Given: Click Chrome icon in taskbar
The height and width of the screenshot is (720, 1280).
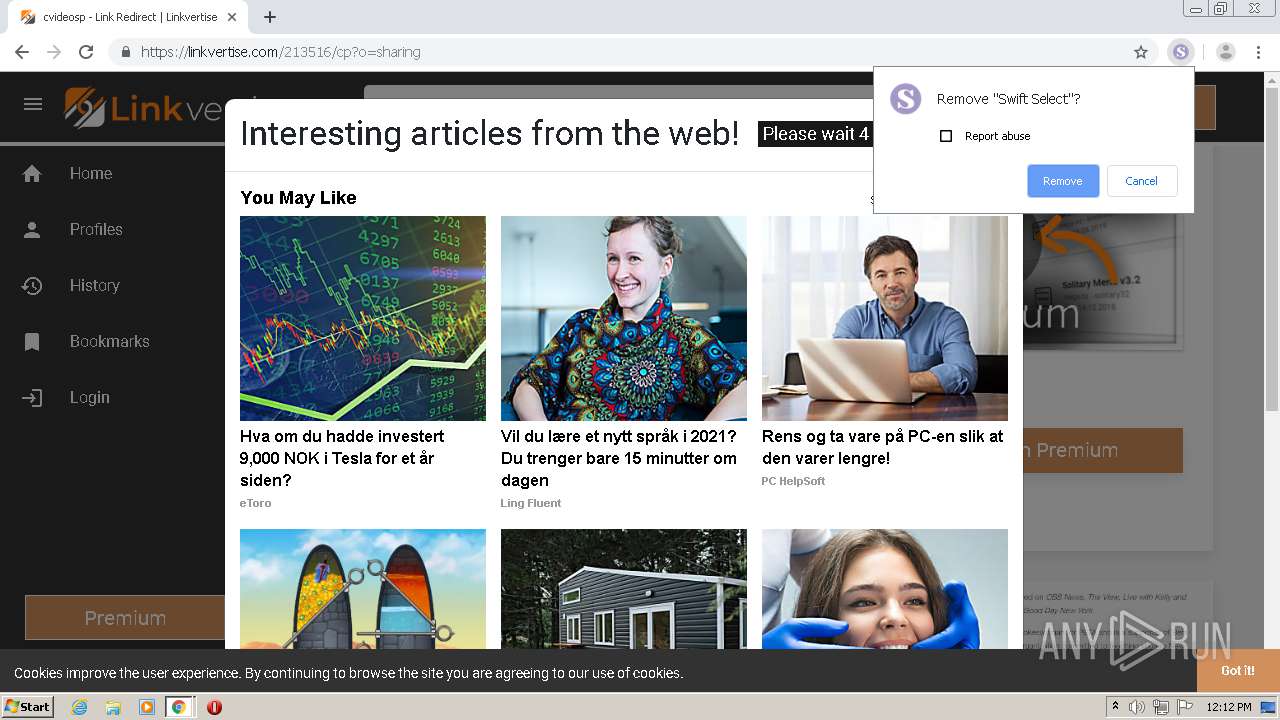Looking at the screenshot, I should (x=178, y=707).
